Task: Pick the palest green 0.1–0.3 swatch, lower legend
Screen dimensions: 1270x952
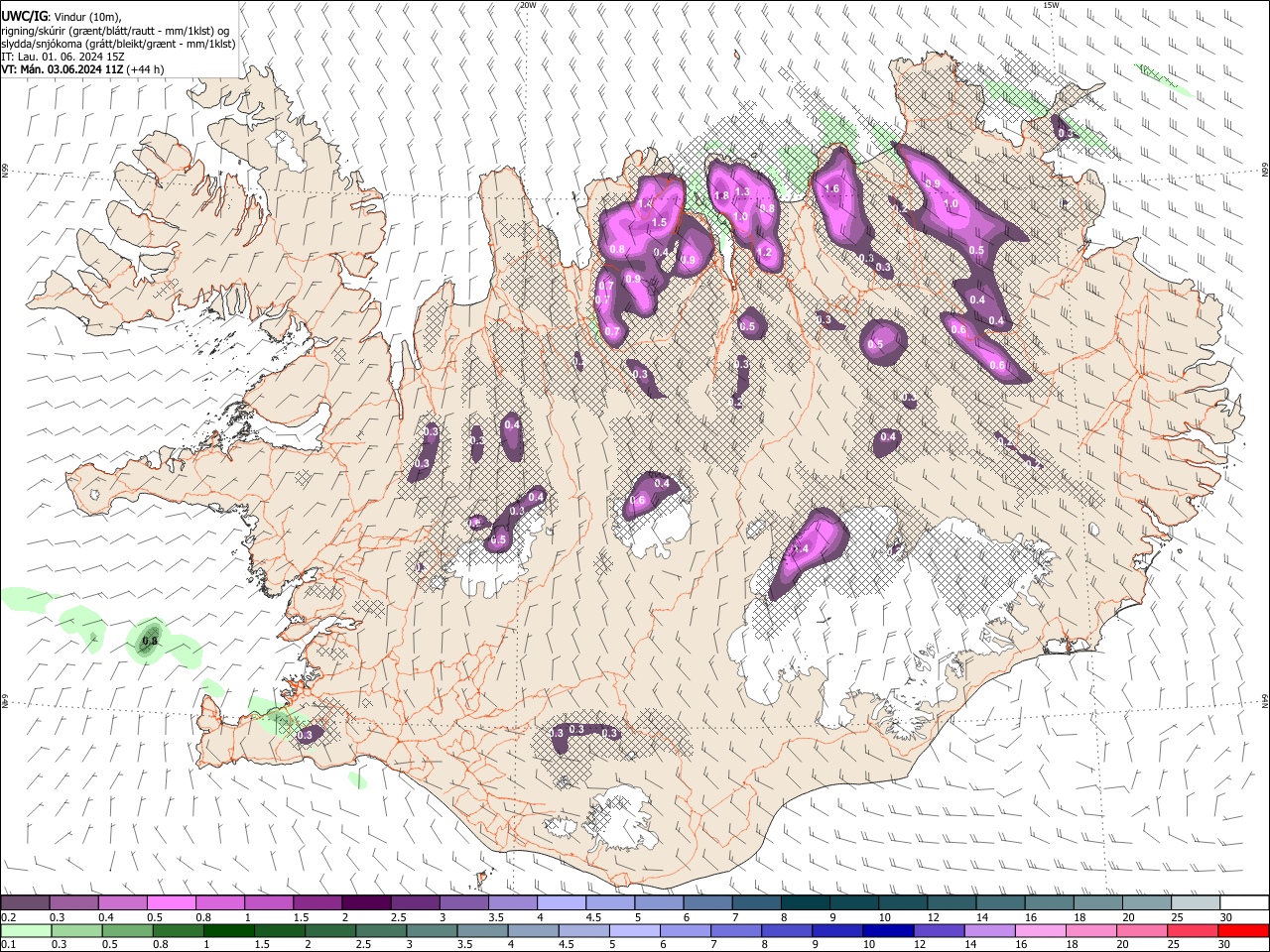Action: click(x=25, y=930)
